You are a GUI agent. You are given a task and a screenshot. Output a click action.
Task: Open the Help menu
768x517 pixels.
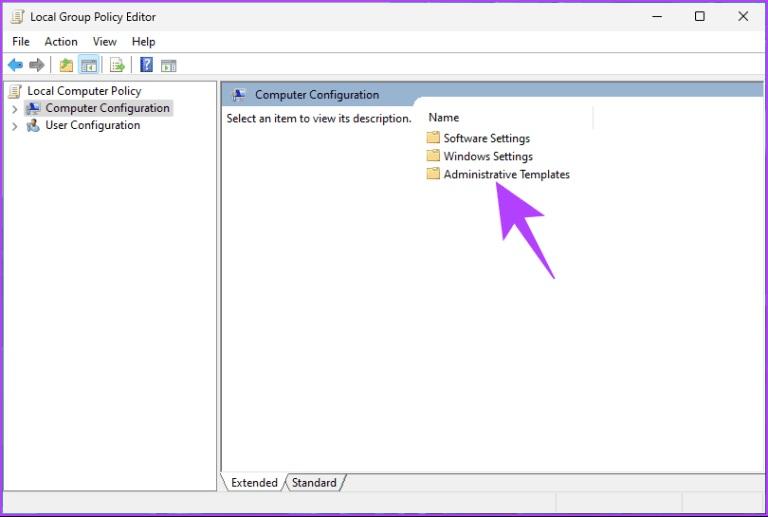(143, 42)
